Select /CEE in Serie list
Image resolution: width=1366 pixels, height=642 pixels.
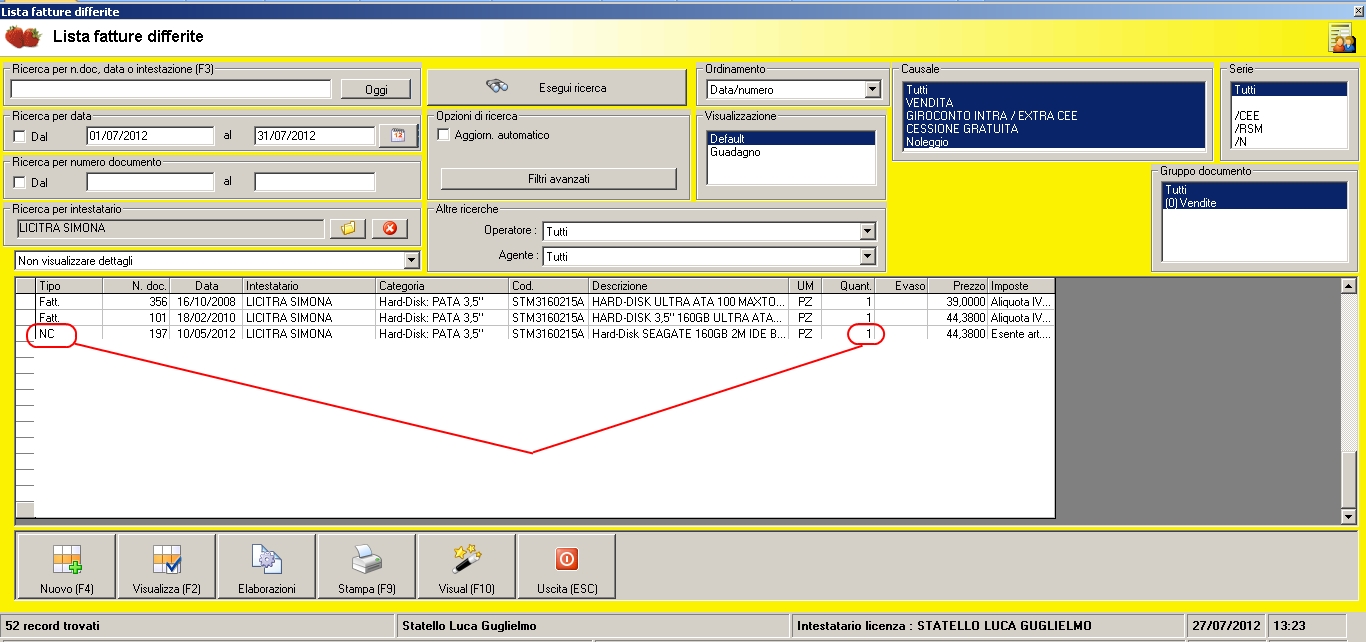click(1289, 116)
